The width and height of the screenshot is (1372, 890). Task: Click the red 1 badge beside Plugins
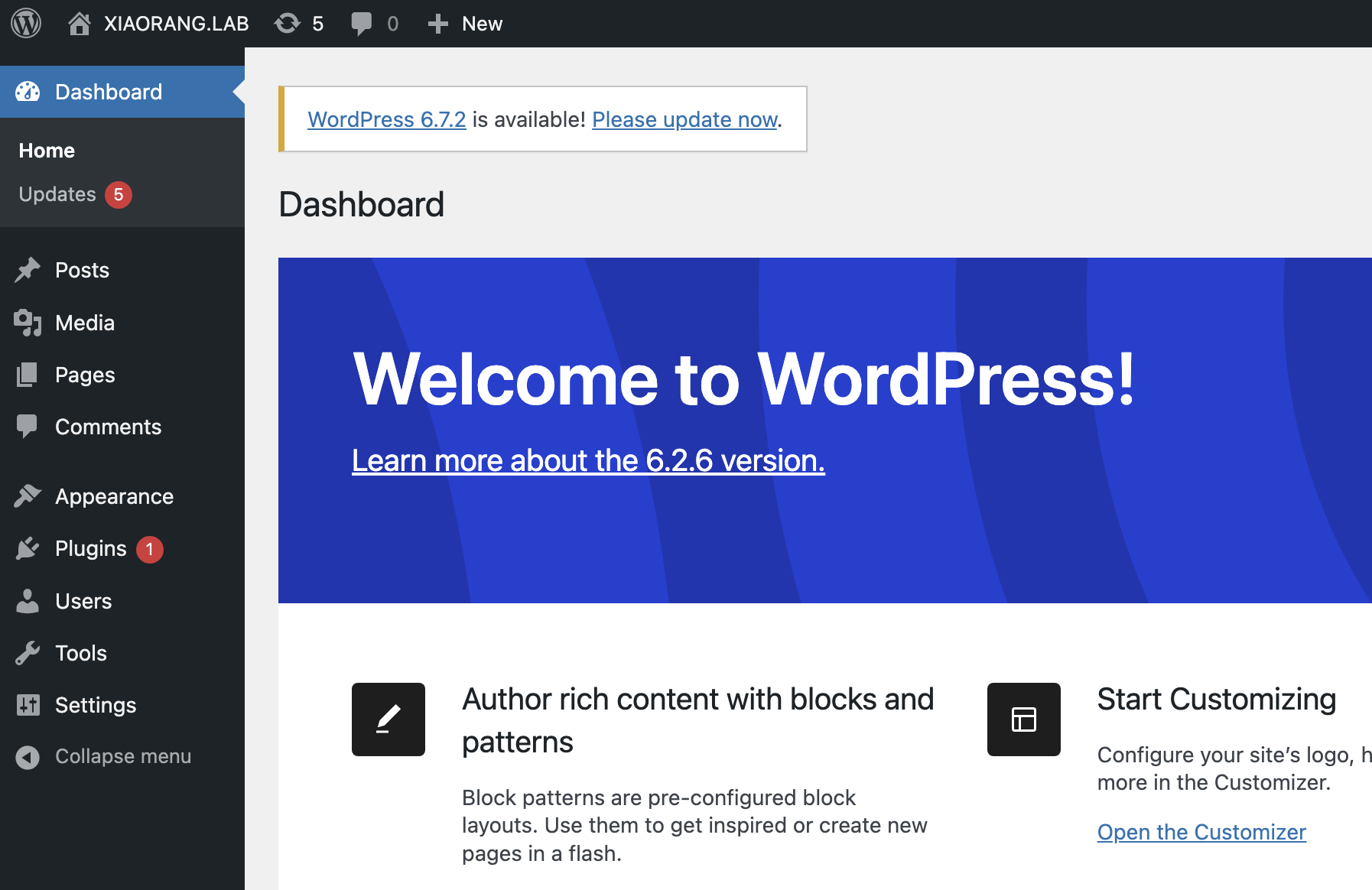[x=150, y=549]
